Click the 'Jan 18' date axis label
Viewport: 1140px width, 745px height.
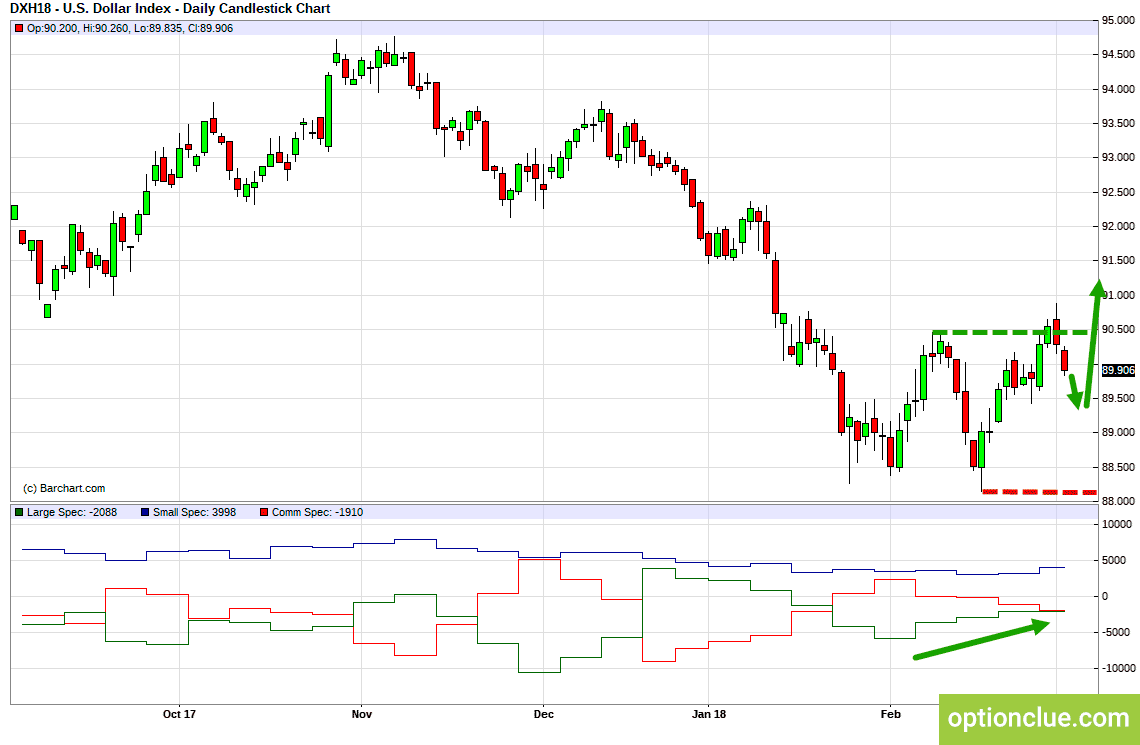(709, 714)
